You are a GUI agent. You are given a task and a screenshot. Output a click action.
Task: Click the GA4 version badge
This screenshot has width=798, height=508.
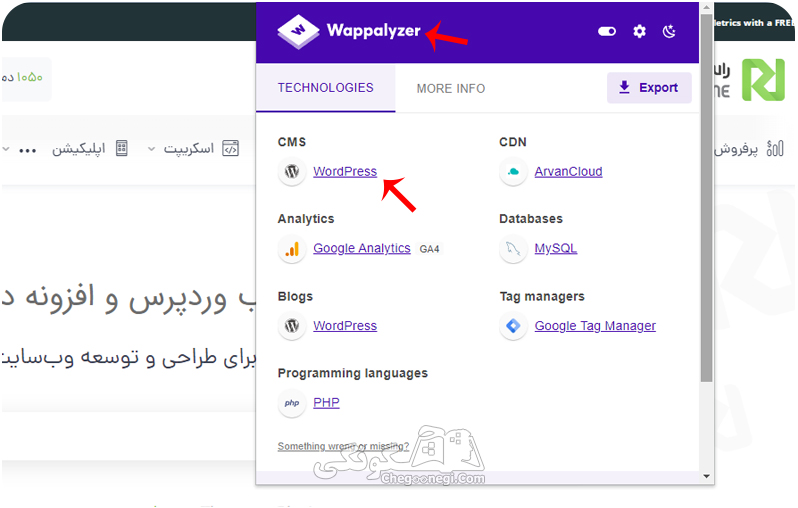coord(429,249)
